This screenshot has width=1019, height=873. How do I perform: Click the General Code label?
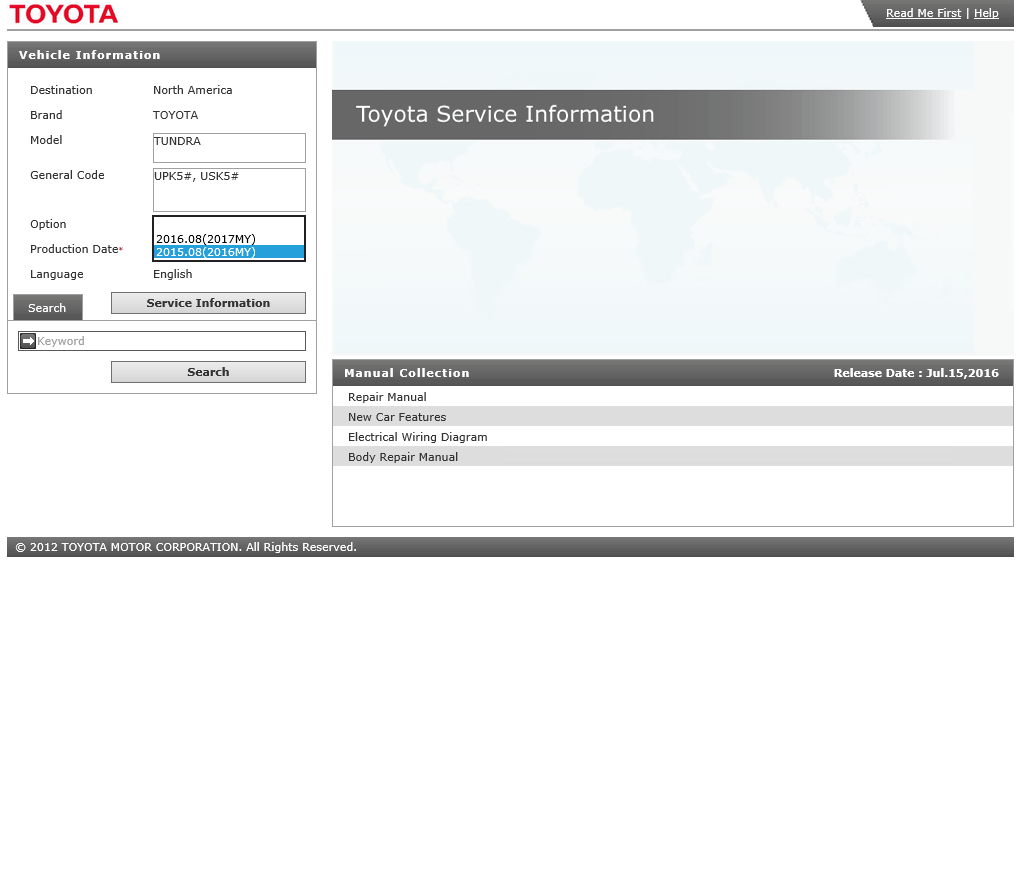pos(67,176)
